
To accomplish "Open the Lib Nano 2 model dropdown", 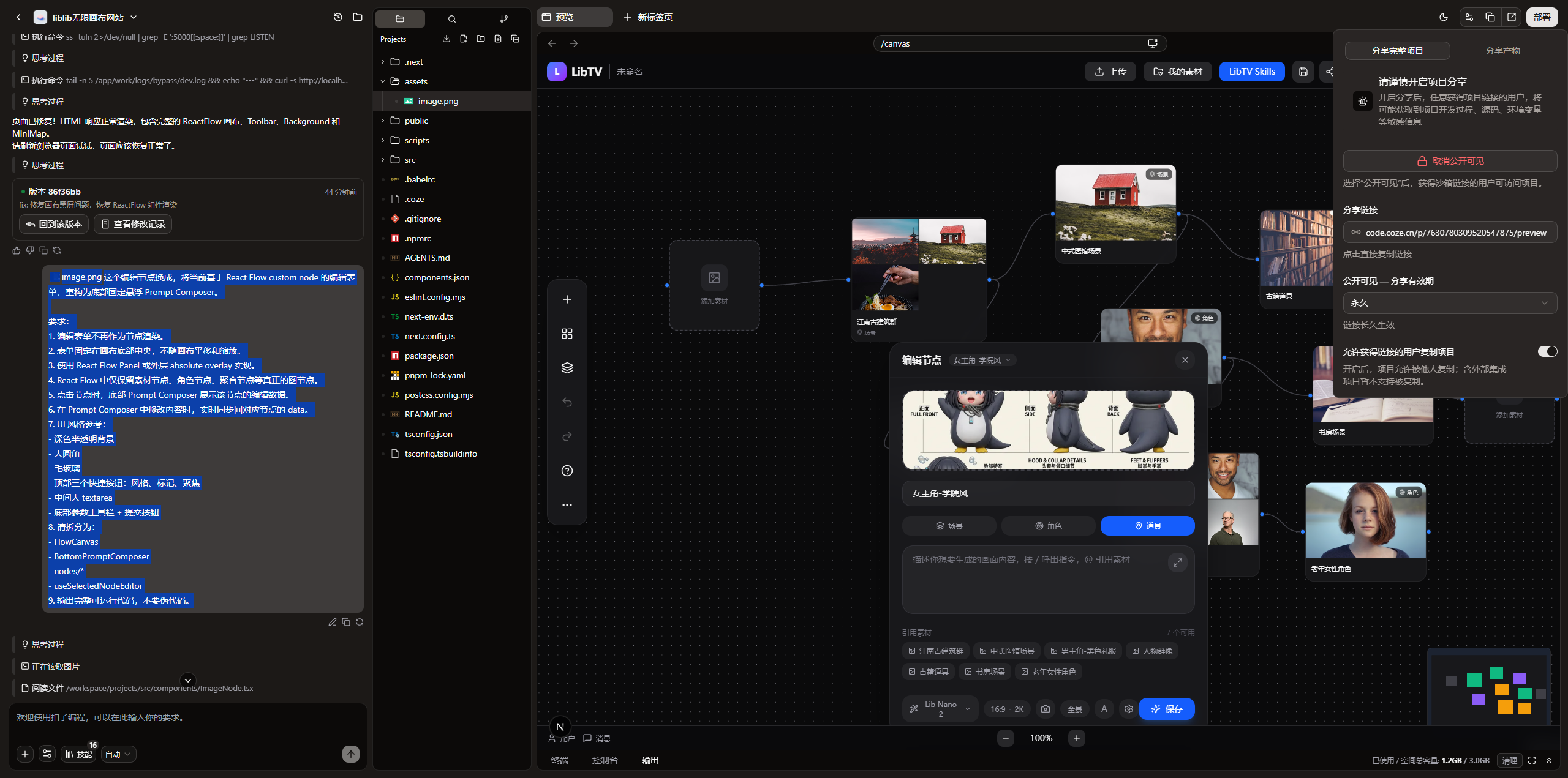I will [x=940, y=709].
